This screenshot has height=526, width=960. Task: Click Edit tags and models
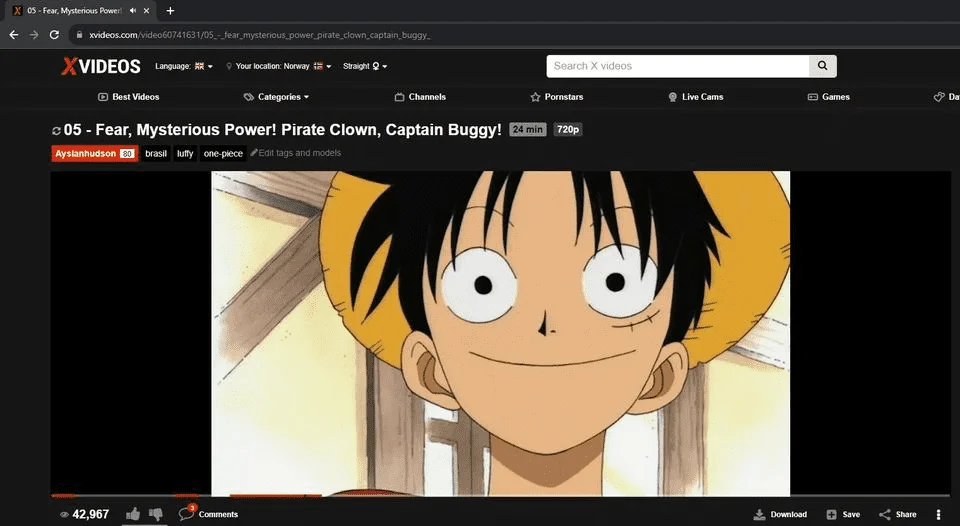(x=296, y=153)
